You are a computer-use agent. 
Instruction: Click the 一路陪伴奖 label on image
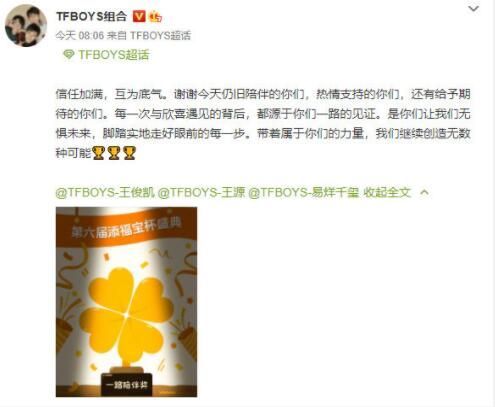click(x=127, y=385)
